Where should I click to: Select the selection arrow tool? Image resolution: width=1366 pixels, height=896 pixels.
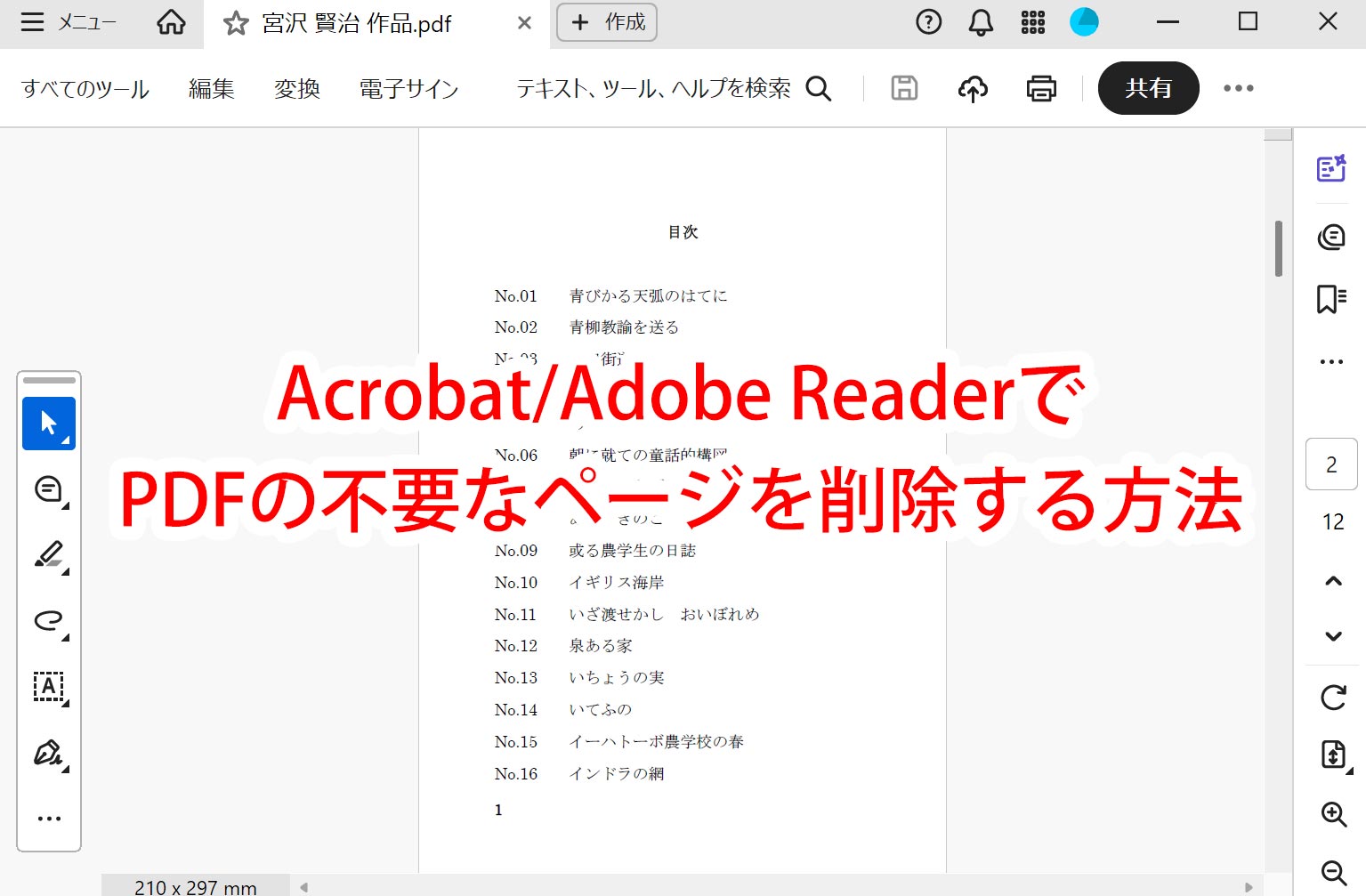click(x=48, y=423)
